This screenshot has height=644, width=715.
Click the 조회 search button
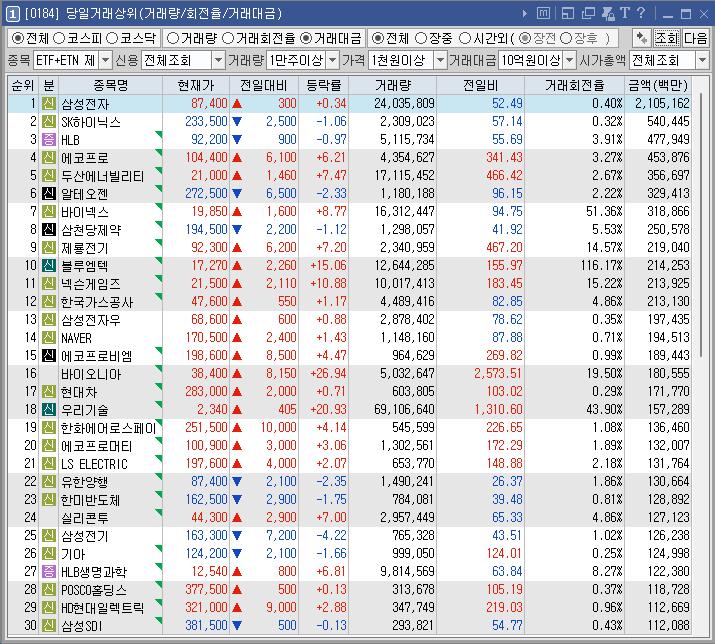tap(667, 38)
